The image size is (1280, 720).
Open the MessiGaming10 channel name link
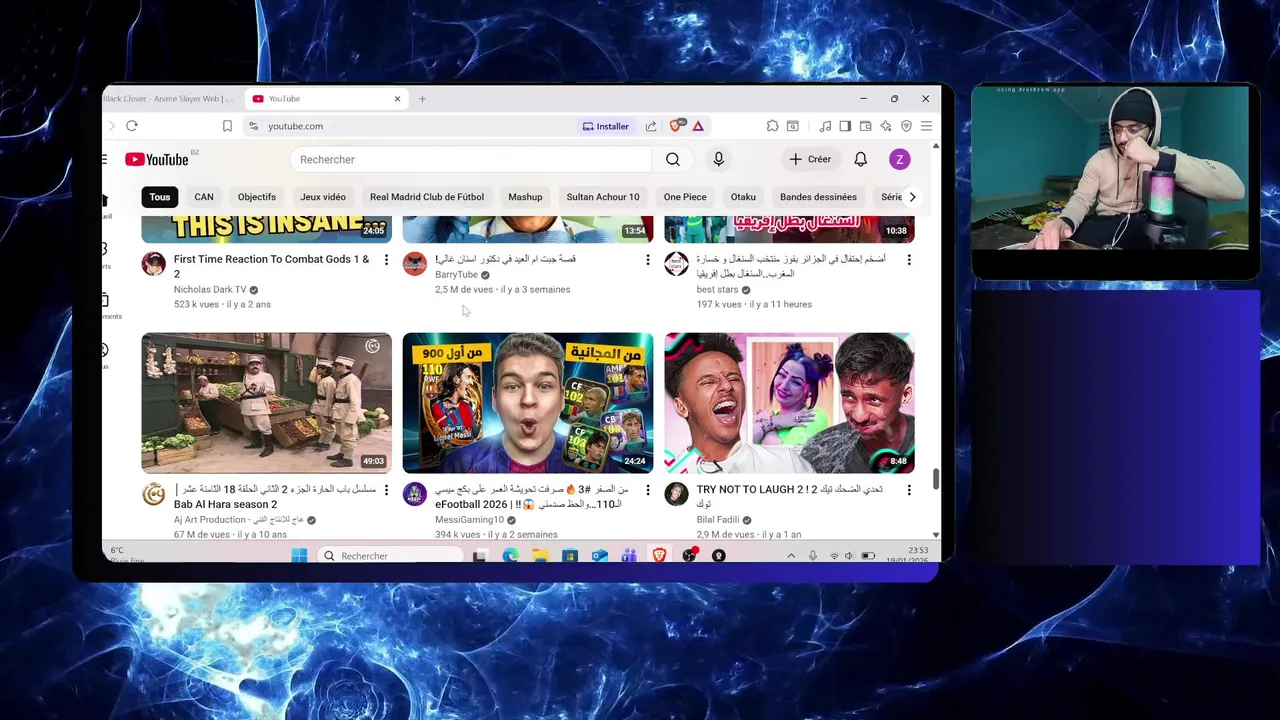pyautogui.click(x=469, y=520)
